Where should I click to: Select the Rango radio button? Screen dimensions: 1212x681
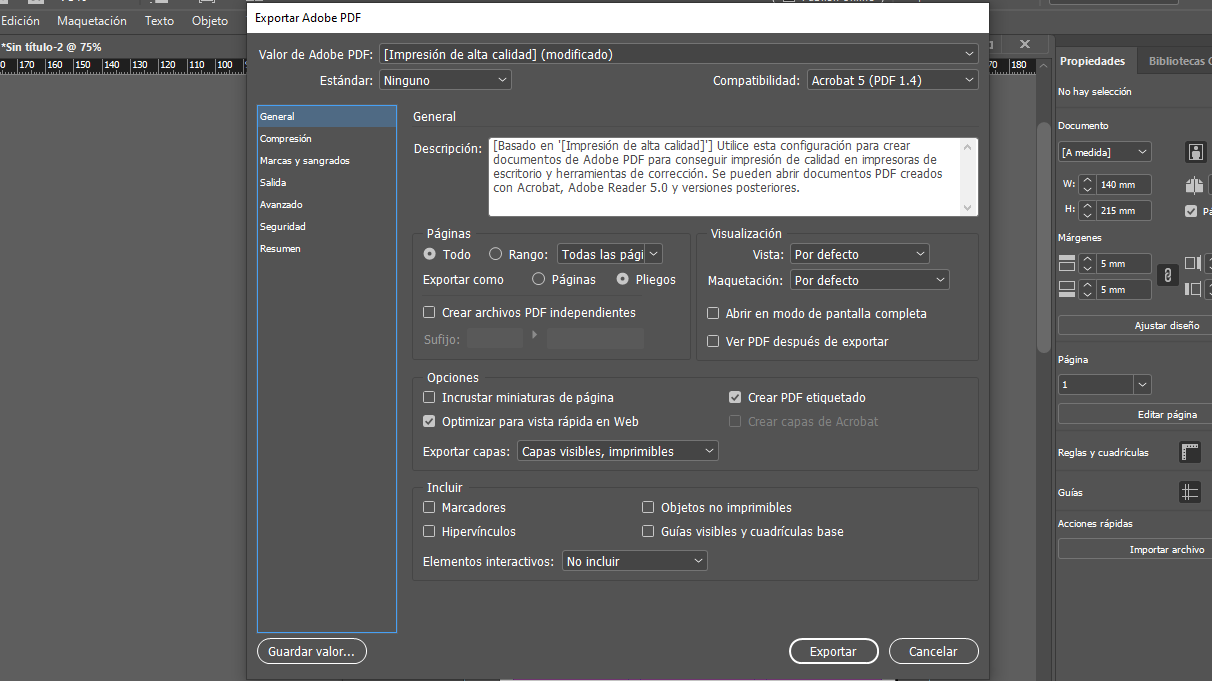tap(495, 255)
